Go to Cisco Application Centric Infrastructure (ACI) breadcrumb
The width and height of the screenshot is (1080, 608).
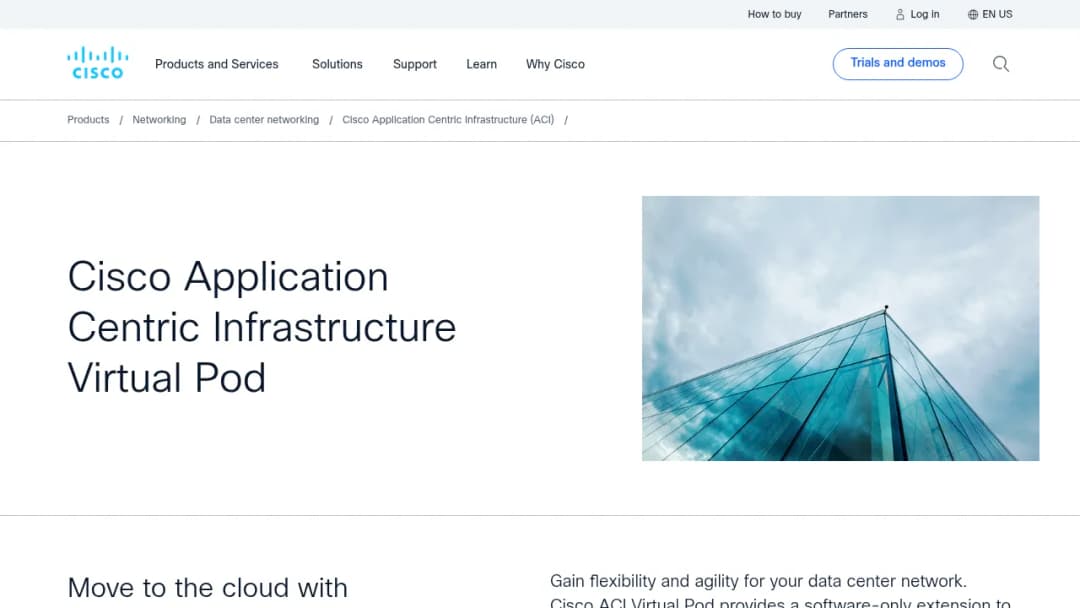point(448,120)
